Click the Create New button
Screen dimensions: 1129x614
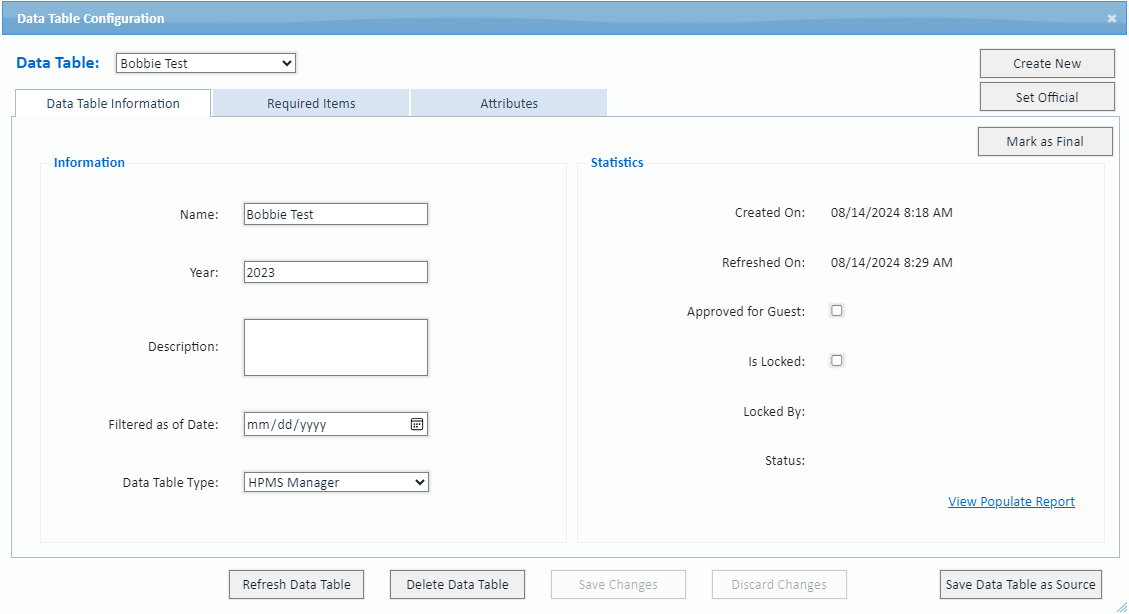coord(1047,63)
